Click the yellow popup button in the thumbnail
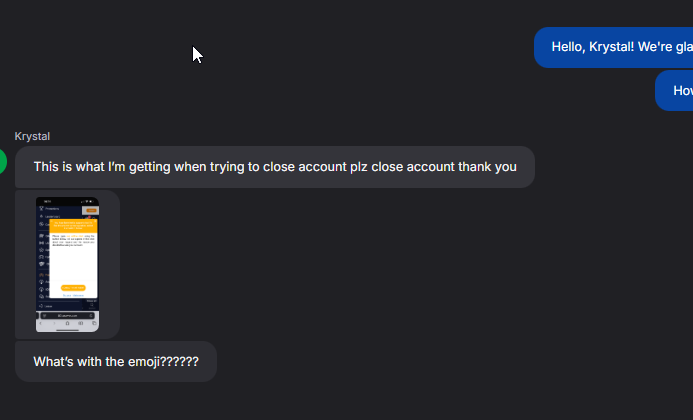 [x=73, y=287]
